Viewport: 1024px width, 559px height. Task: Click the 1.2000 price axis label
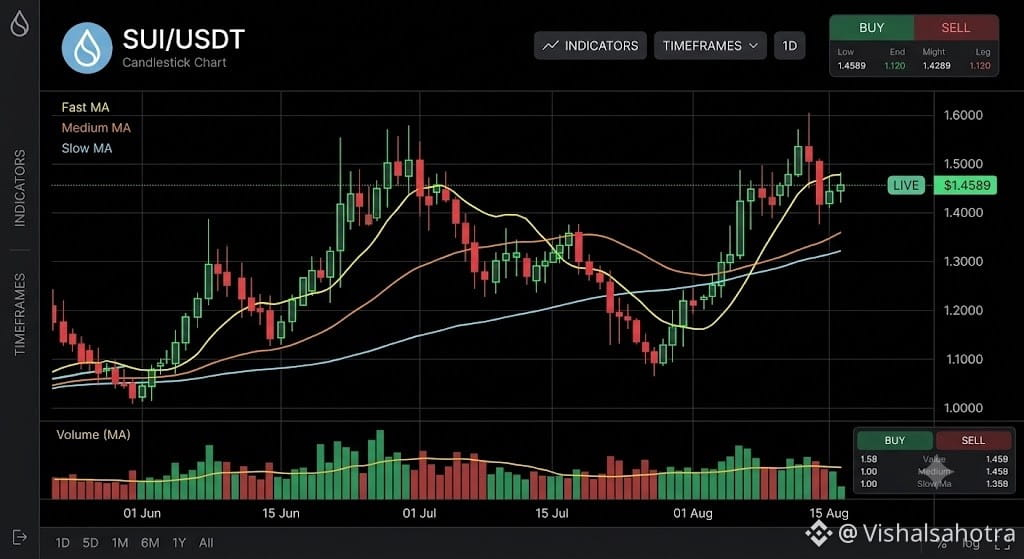tap(963, 310)
